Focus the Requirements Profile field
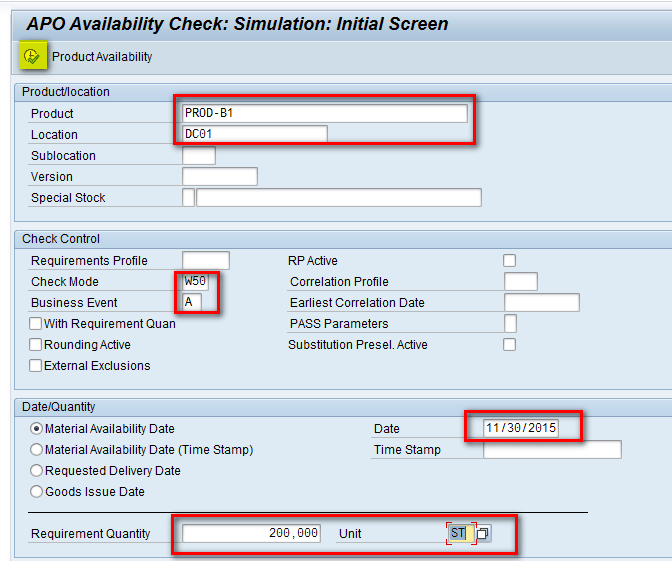Viewport: 672px width, 561px height. click(206, 260)
